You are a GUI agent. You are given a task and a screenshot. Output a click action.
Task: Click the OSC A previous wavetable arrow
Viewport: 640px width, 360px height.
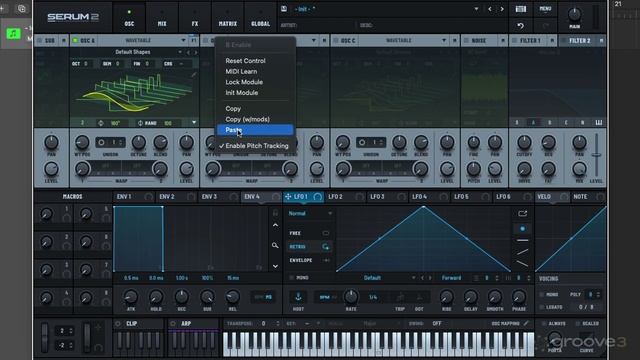188,52
